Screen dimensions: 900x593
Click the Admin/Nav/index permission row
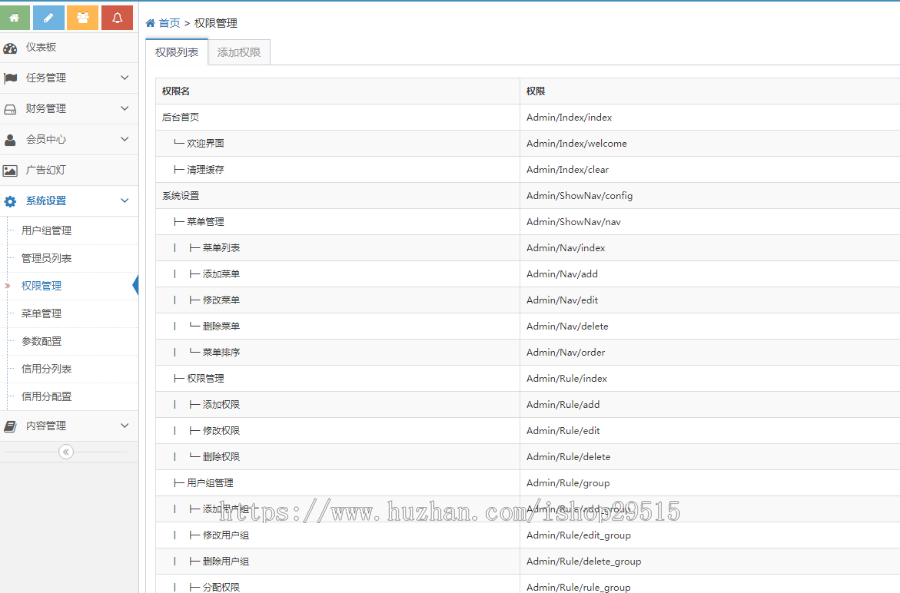[565, 248]
